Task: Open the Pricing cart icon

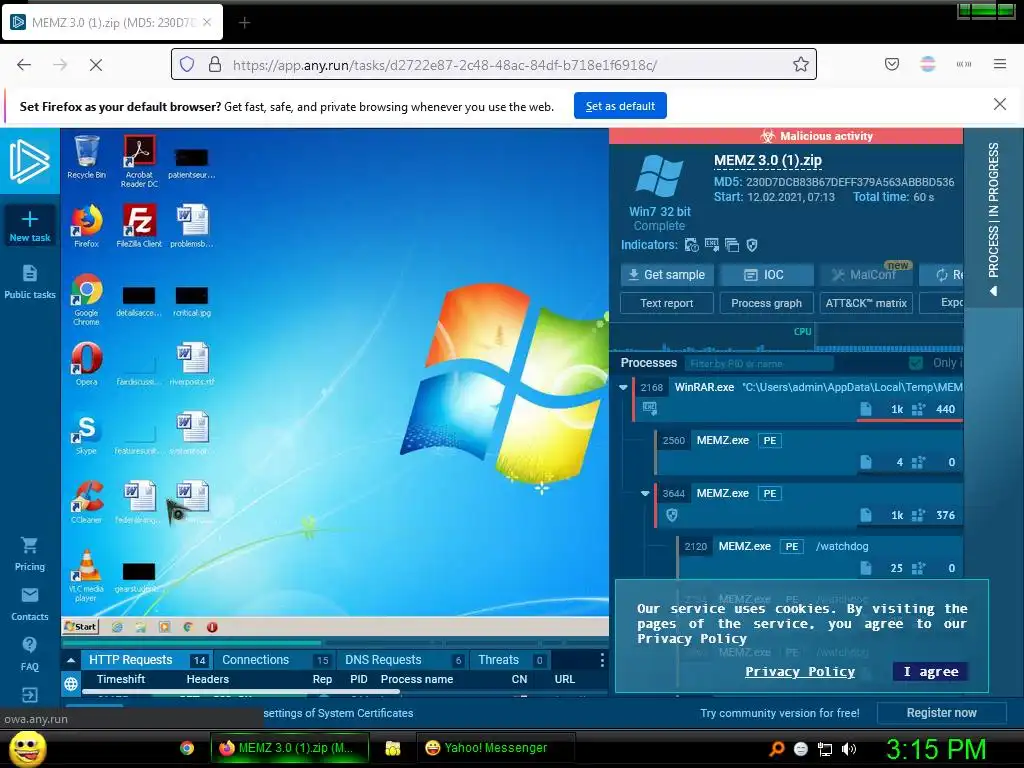Action: tap(29, 545)
